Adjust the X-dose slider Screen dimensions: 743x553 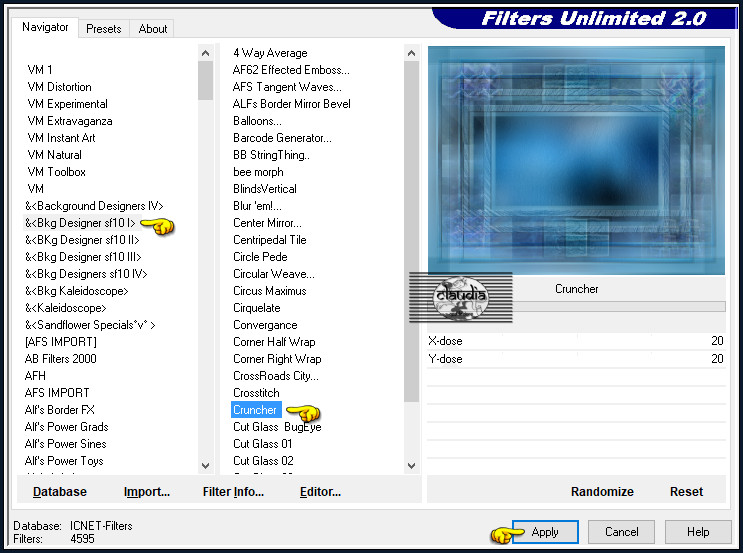[576, 341]
